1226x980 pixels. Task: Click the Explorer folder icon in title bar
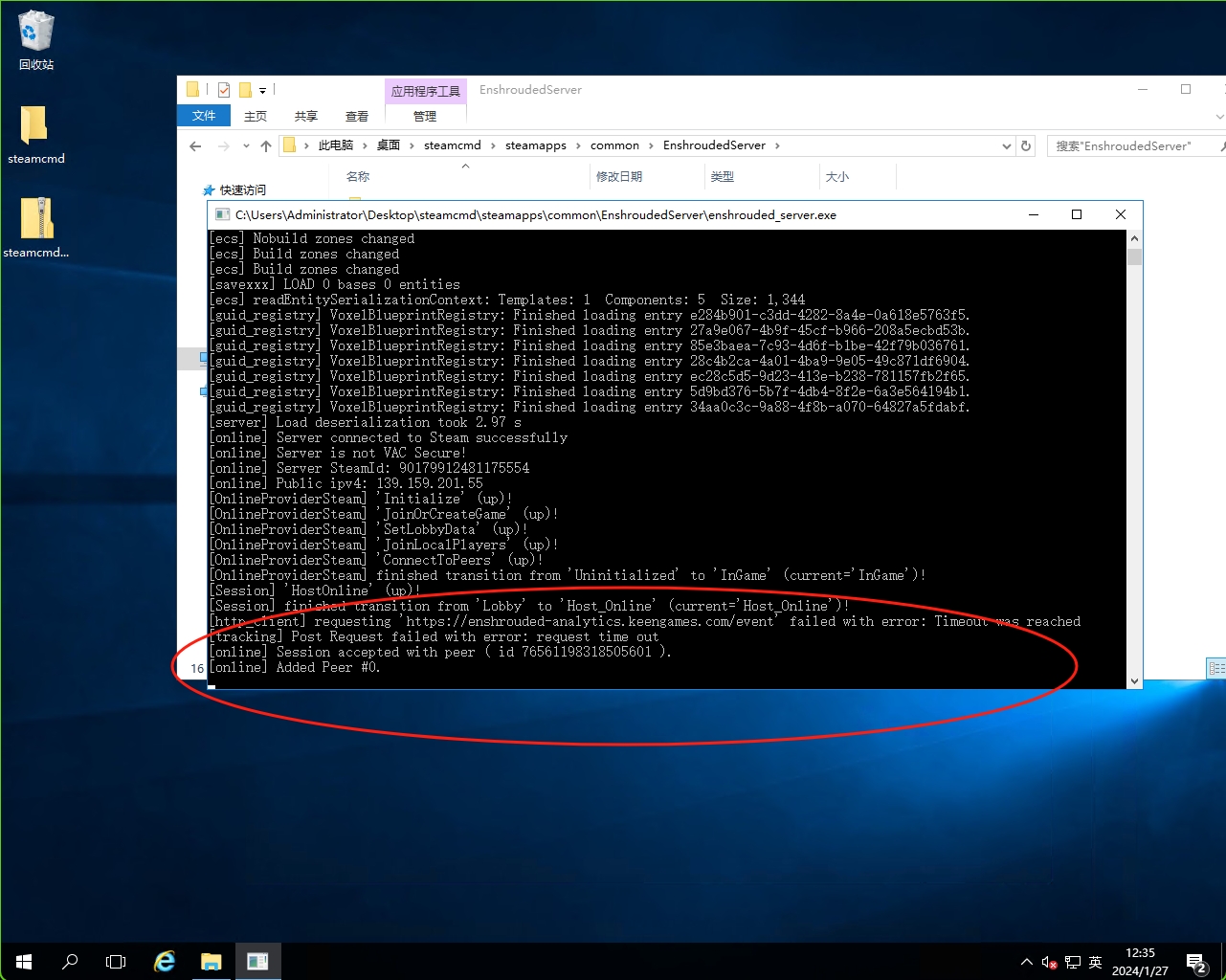coord(192,90)
